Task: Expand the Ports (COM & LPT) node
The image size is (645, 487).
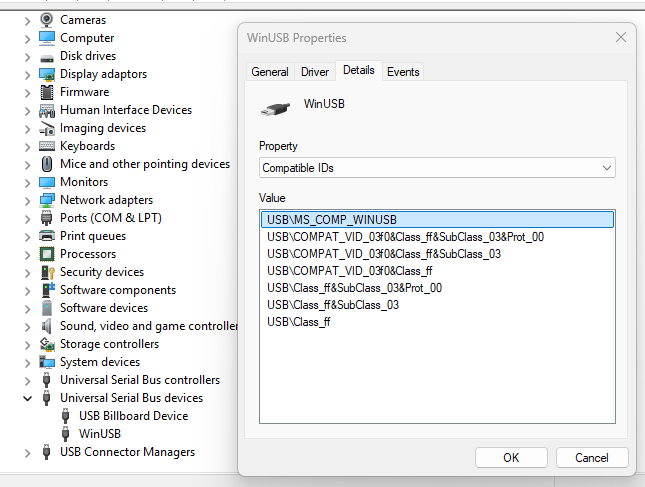Action: (27, 218)
